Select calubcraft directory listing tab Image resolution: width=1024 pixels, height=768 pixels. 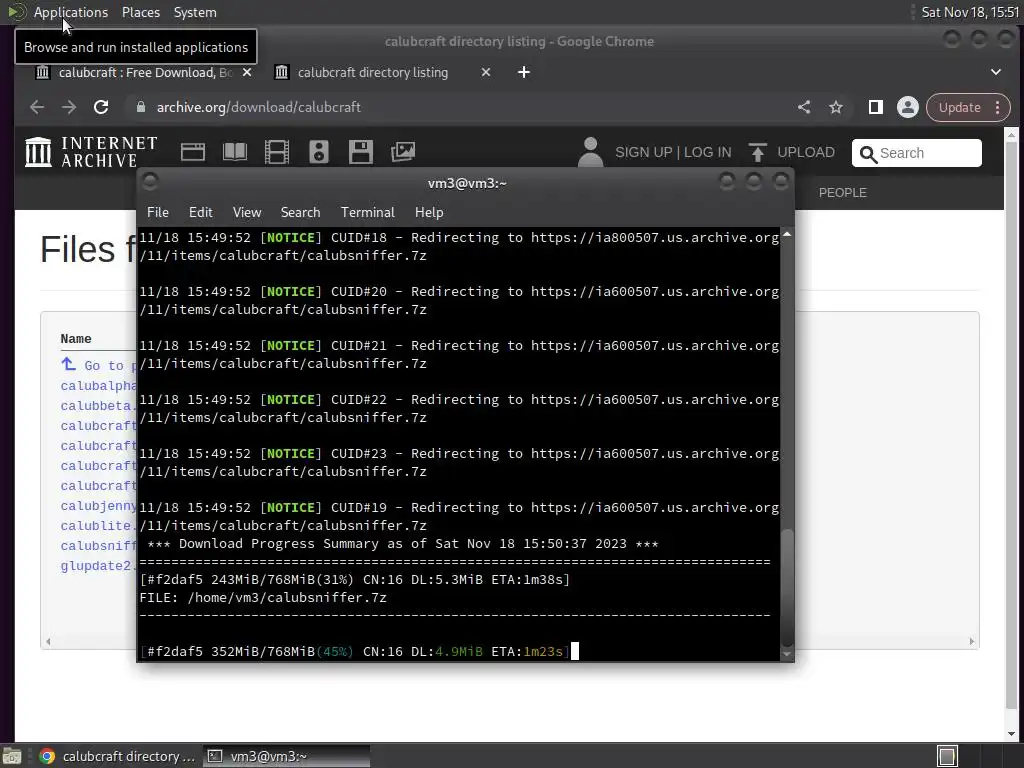[x=372, y=72]
